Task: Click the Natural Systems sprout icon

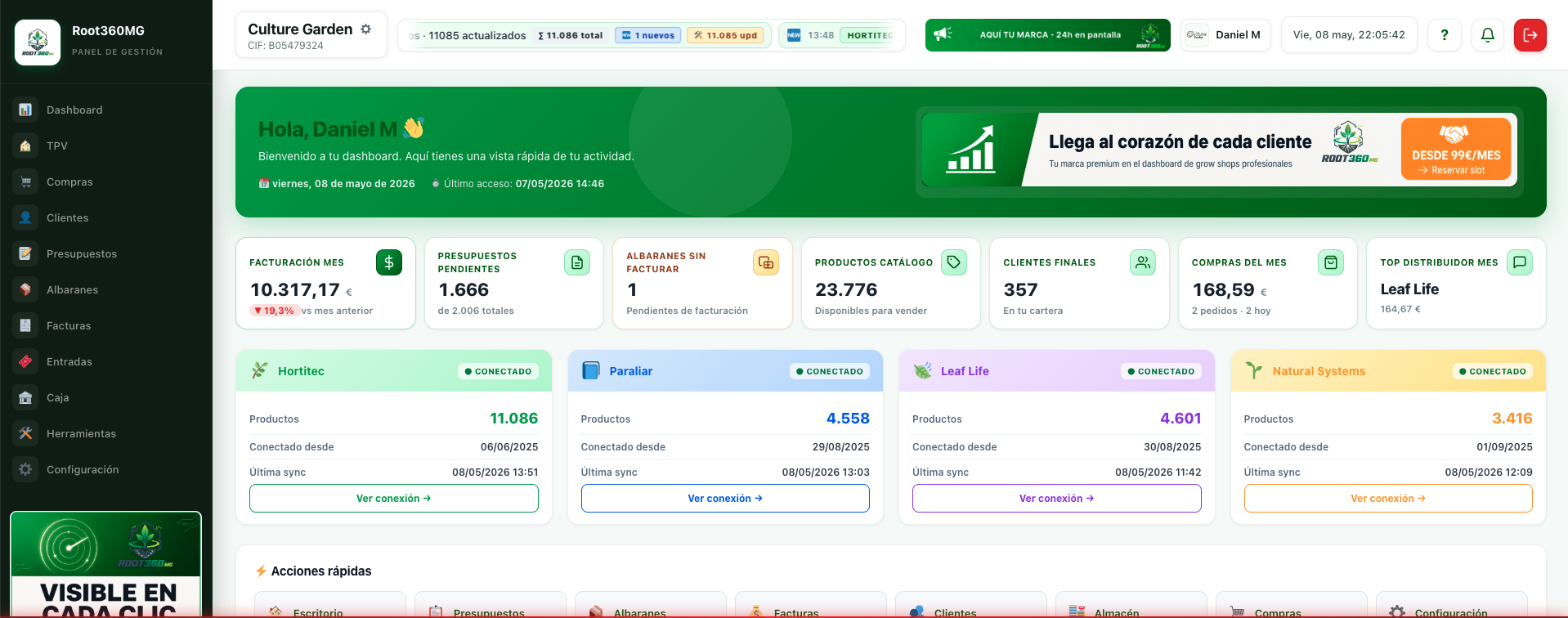Action: pyautogui.click(x=1254, y=370)
